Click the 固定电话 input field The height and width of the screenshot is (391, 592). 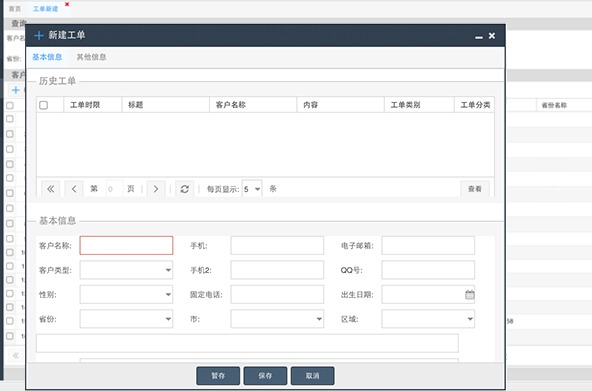tap(277, 294)
